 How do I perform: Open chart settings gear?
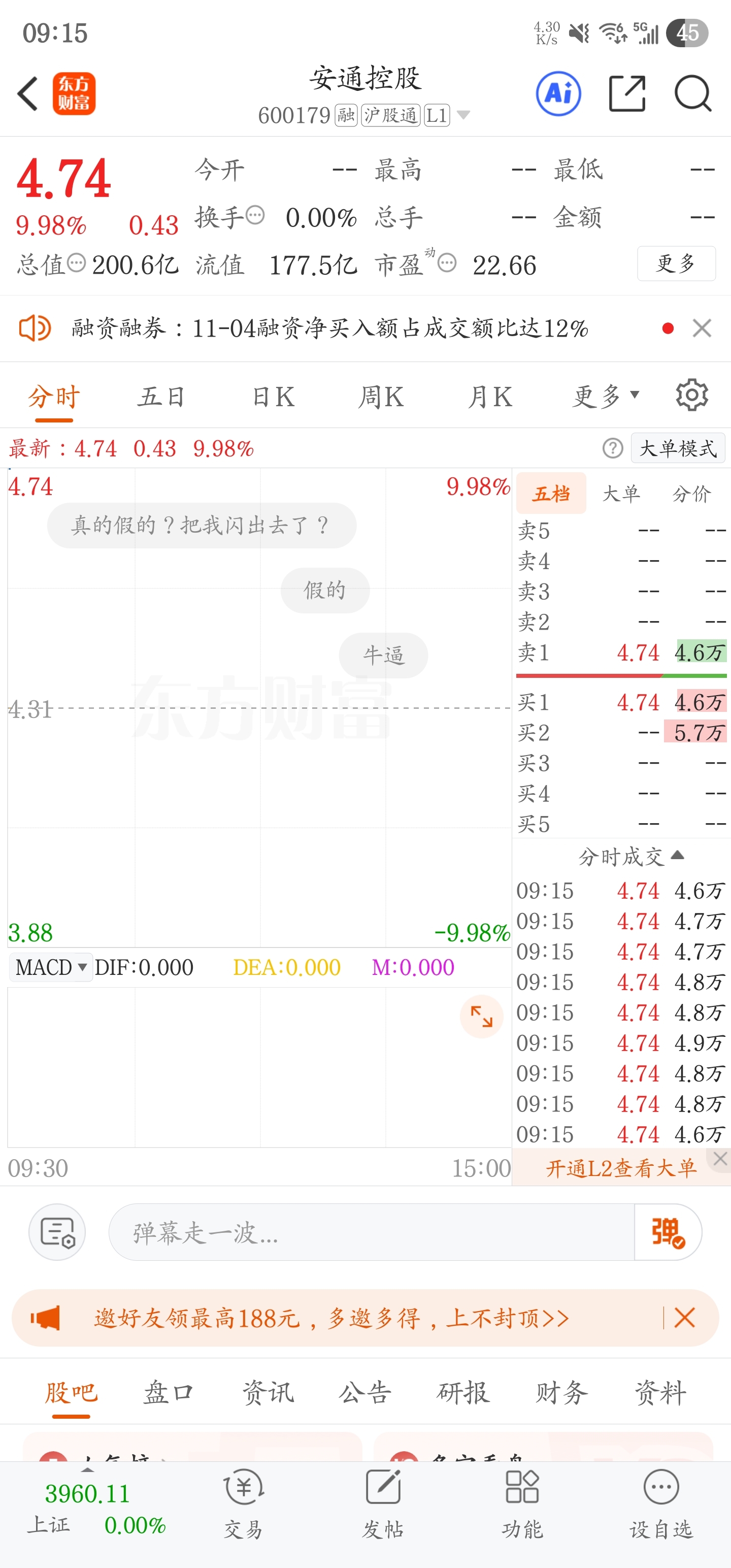[692, 396]
